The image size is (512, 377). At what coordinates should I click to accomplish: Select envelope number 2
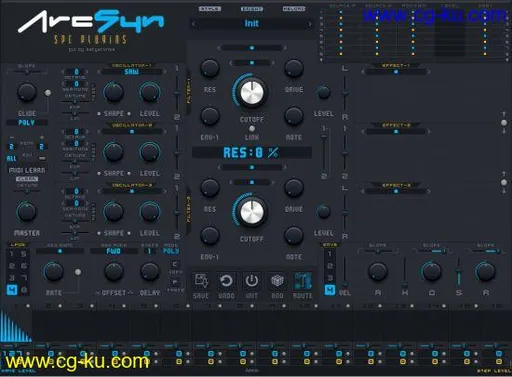pos(330,266)
